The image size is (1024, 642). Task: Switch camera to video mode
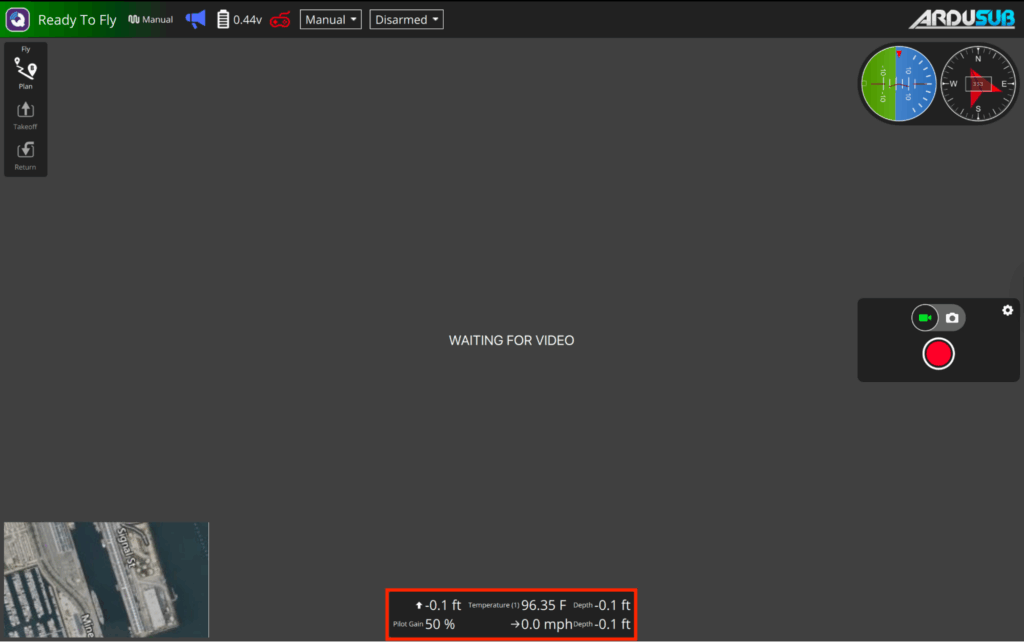click(925, 318)
